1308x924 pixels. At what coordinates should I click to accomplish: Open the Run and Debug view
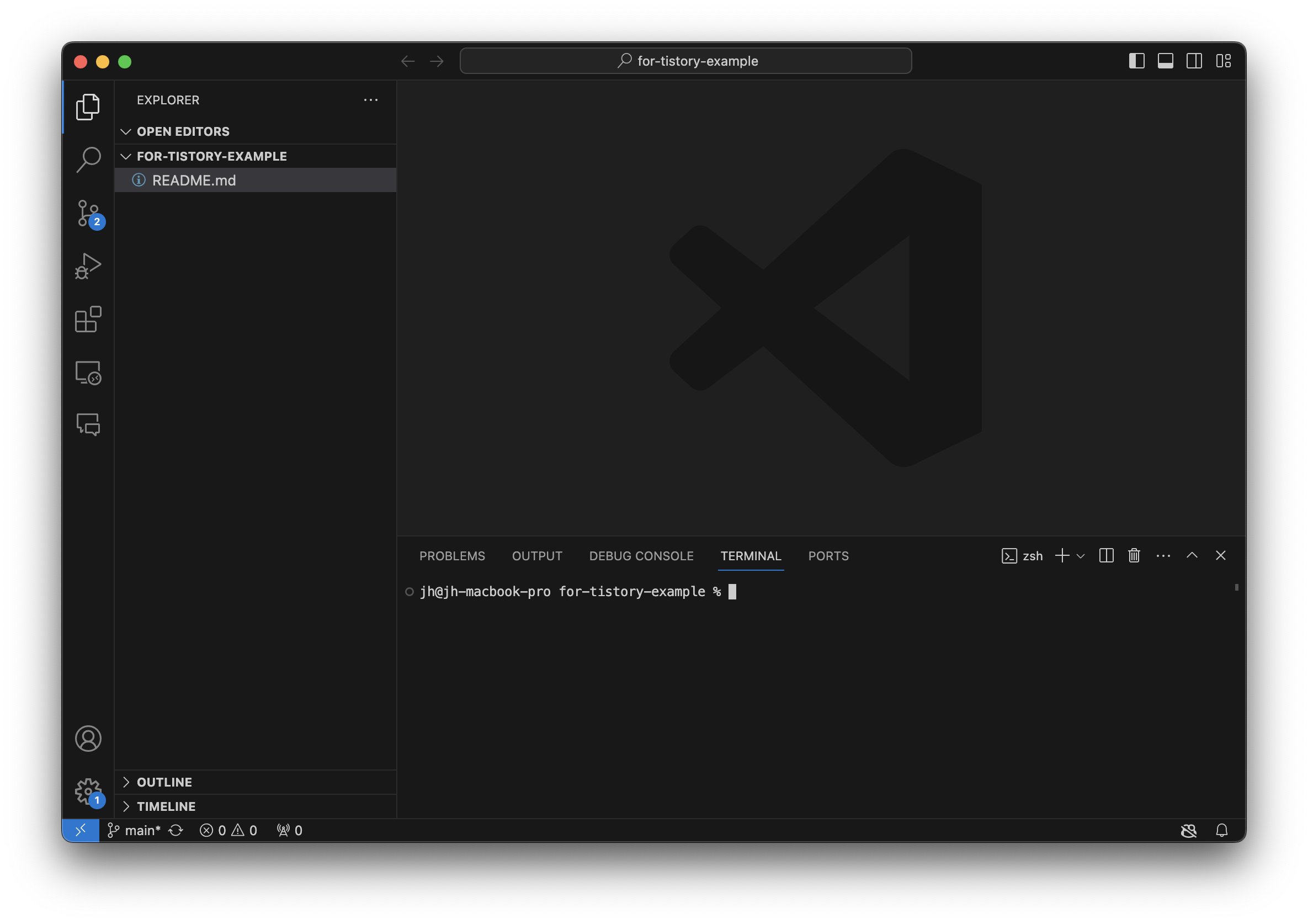88,266
